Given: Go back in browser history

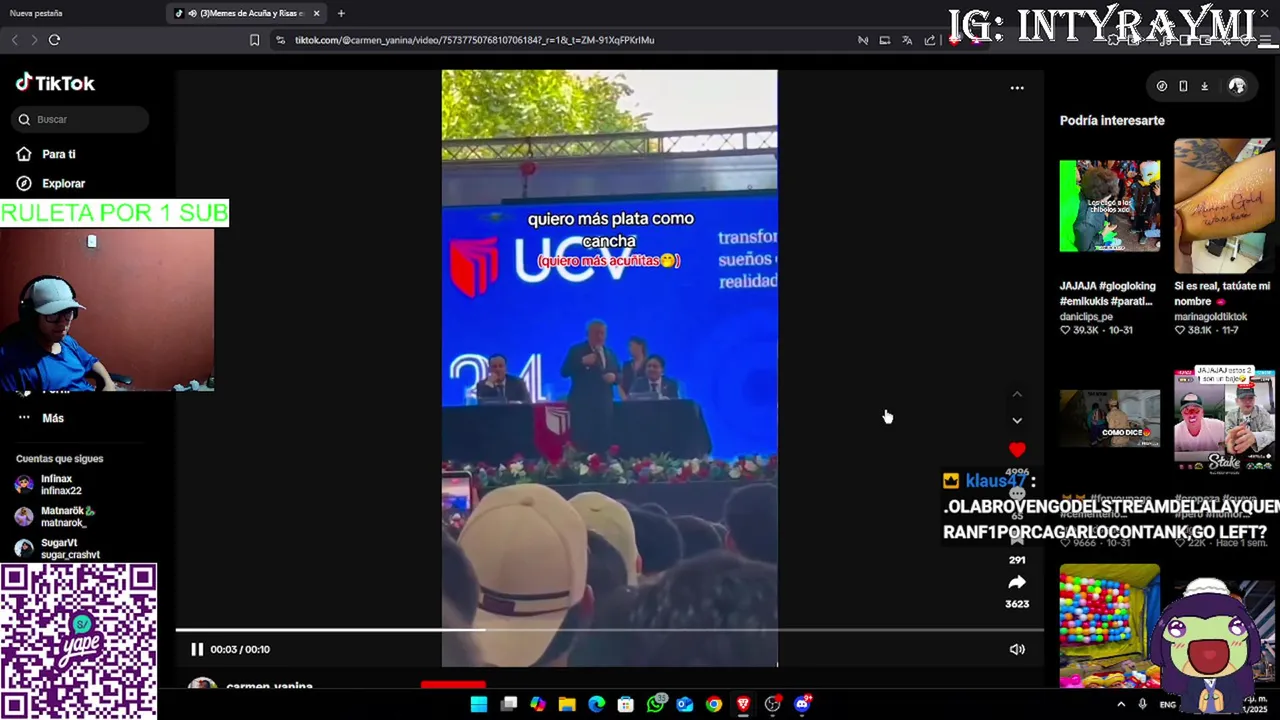Looking at the screenshot, I should tap(14, 40).
